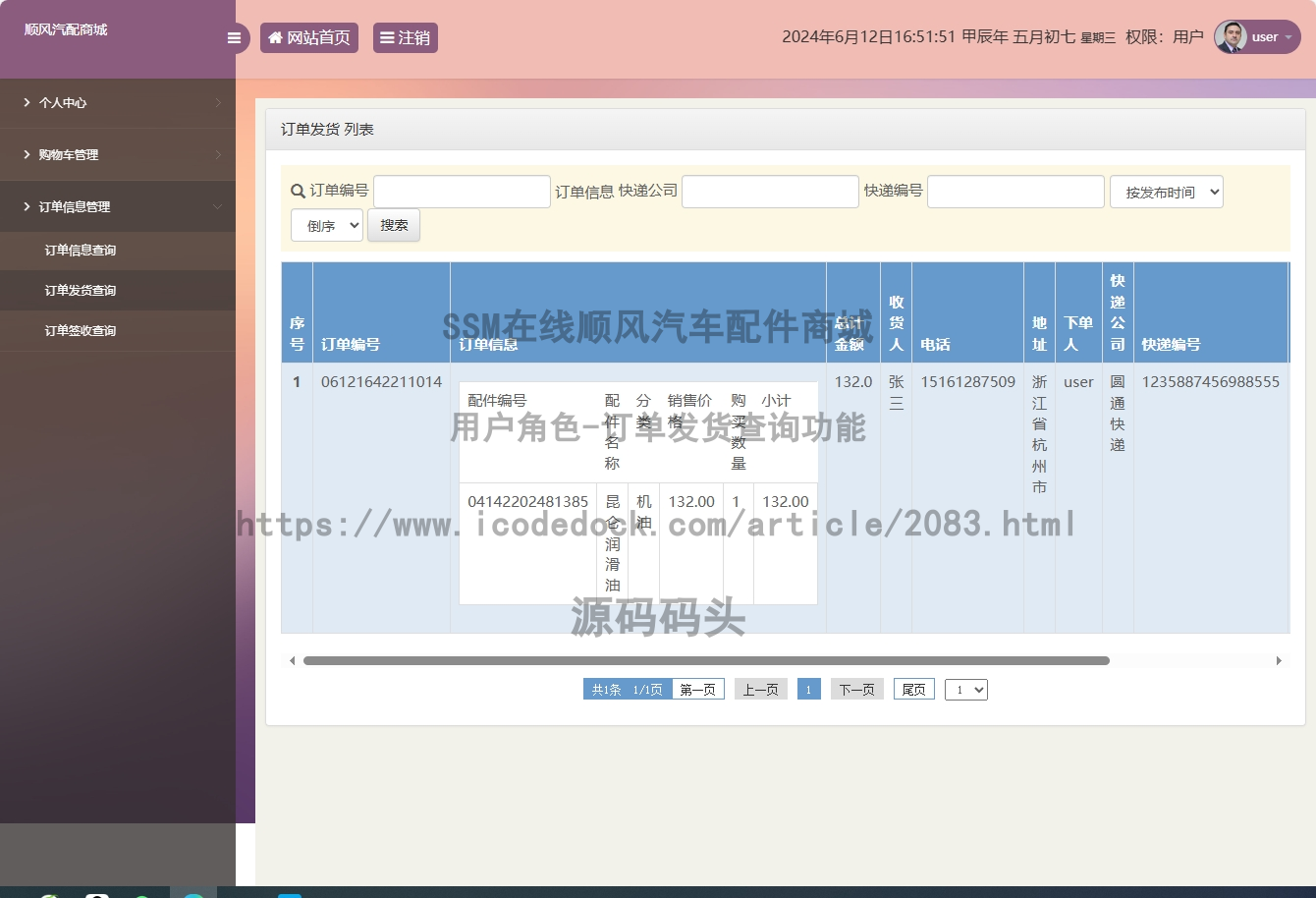Click the 注销 logout button
The height and width of the screenshot is (898, 1316).
406,38
